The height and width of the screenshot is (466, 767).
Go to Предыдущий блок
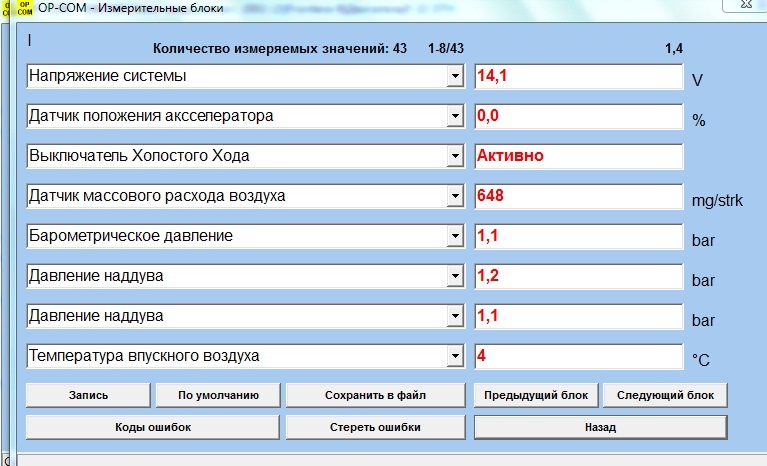point(536,395)
